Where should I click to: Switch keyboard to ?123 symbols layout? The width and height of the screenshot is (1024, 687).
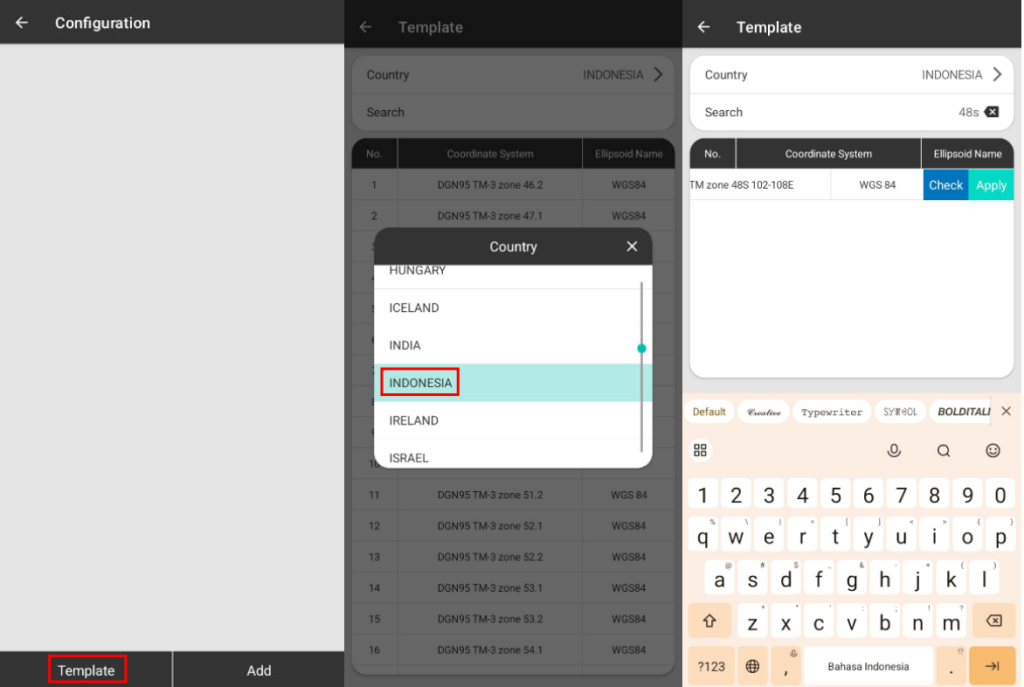click(711, 666)
